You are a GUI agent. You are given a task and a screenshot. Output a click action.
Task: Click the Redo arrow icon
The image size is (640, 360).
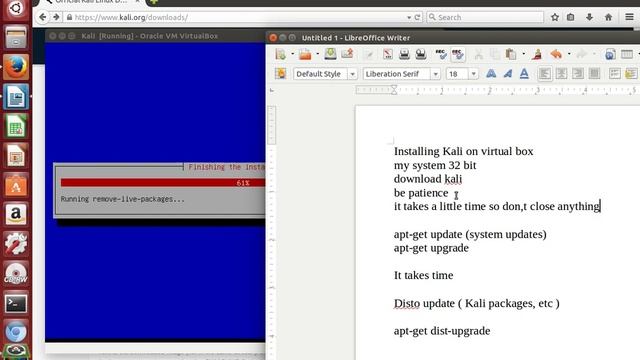(x=582, y=54)
